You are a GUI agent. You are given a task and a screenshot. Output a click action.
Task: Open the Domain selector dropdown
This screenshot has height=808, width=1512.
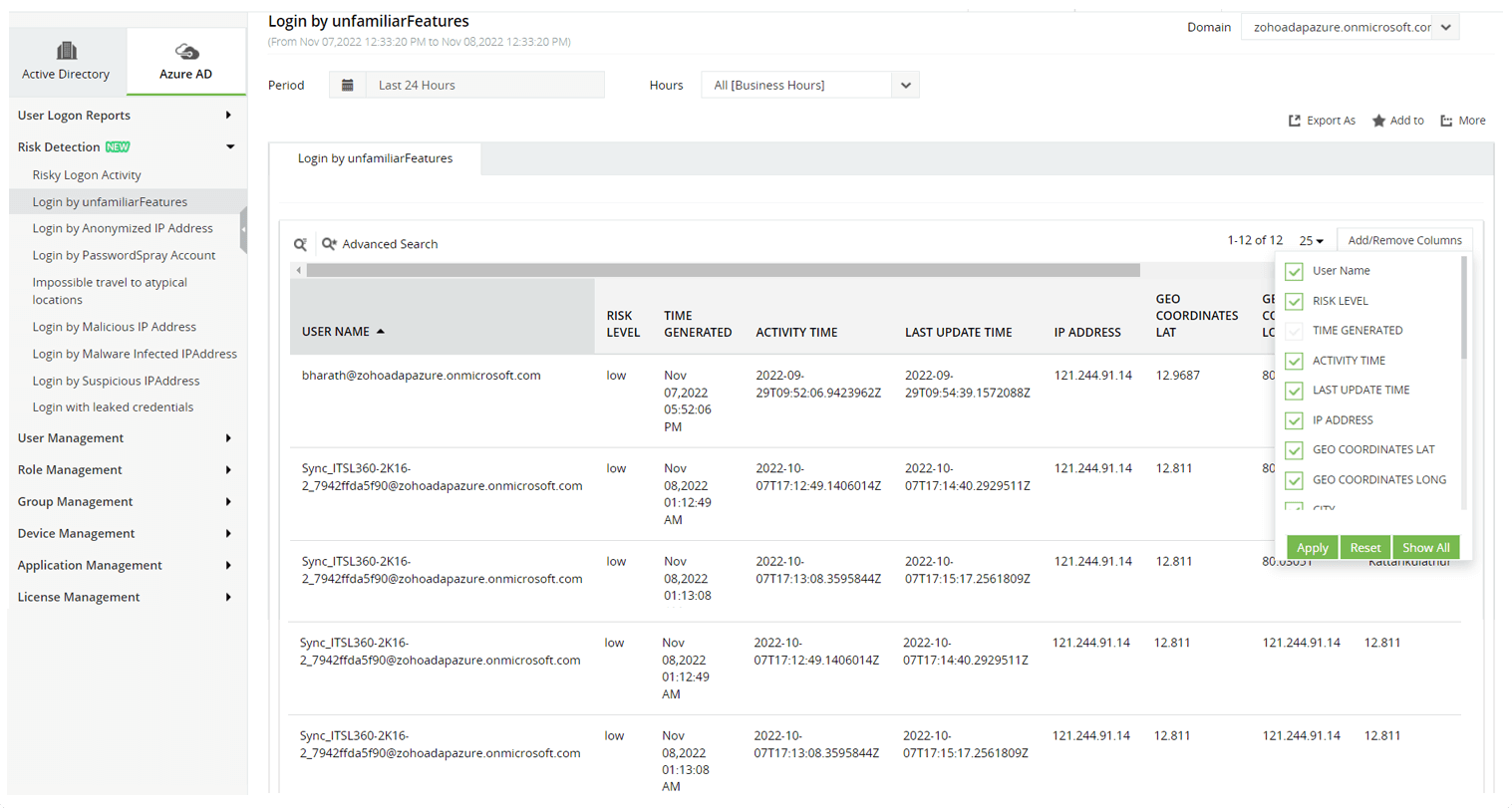1445,27
